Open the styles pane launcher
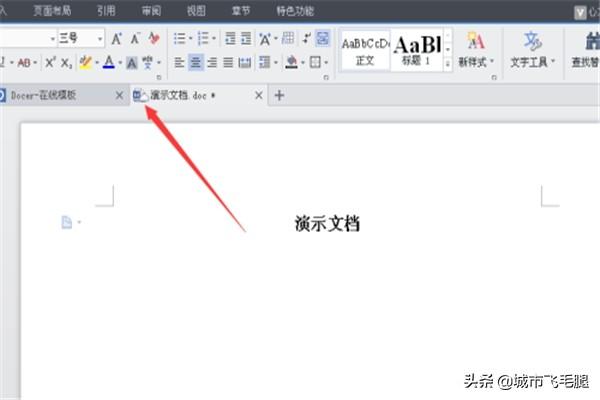The image size is (600, 400). tap(494, 77)
